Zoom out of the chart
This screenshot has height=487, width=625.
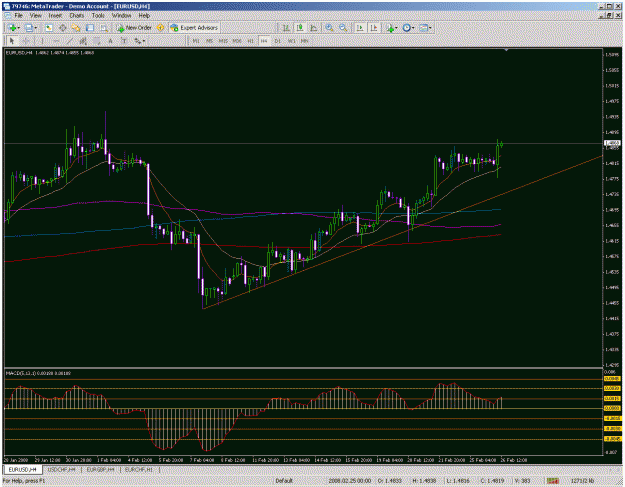tap(343, 27)
